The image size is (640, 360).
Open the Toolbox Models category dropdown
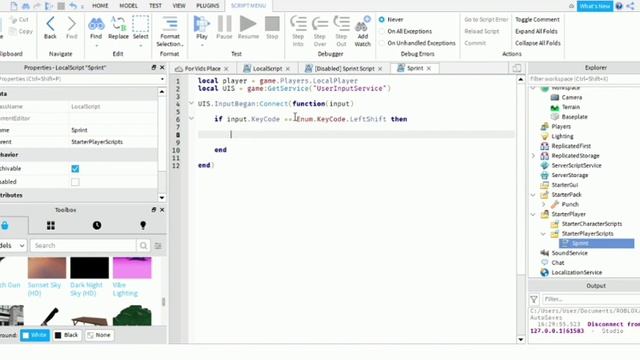[13, 245]
